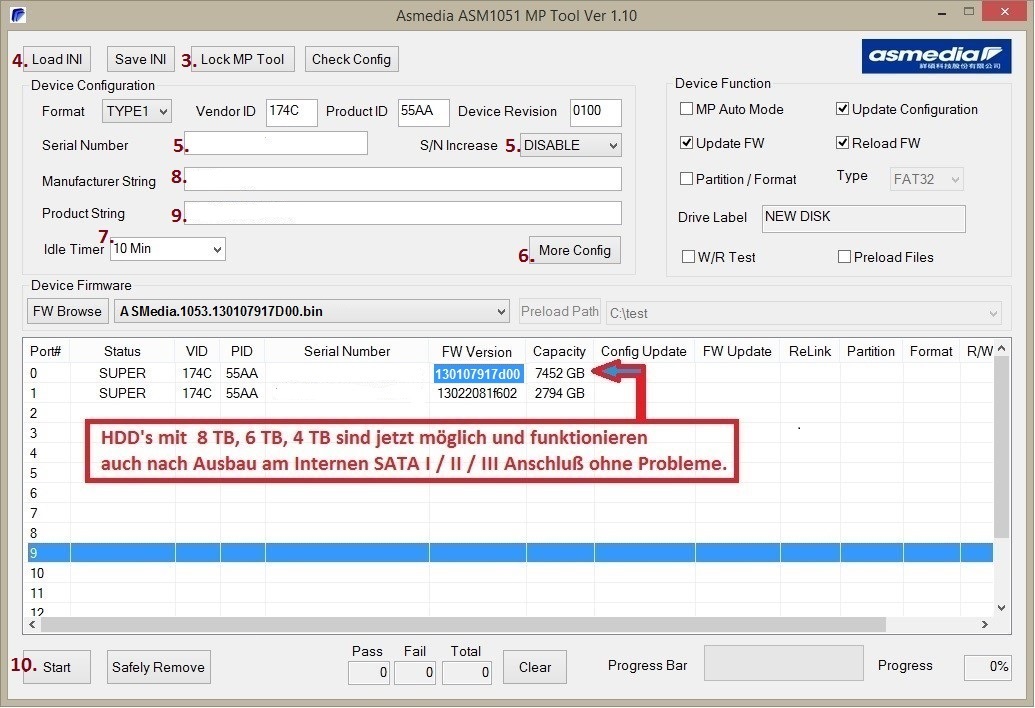Click the Progress Bar indicator

(784, 663)
